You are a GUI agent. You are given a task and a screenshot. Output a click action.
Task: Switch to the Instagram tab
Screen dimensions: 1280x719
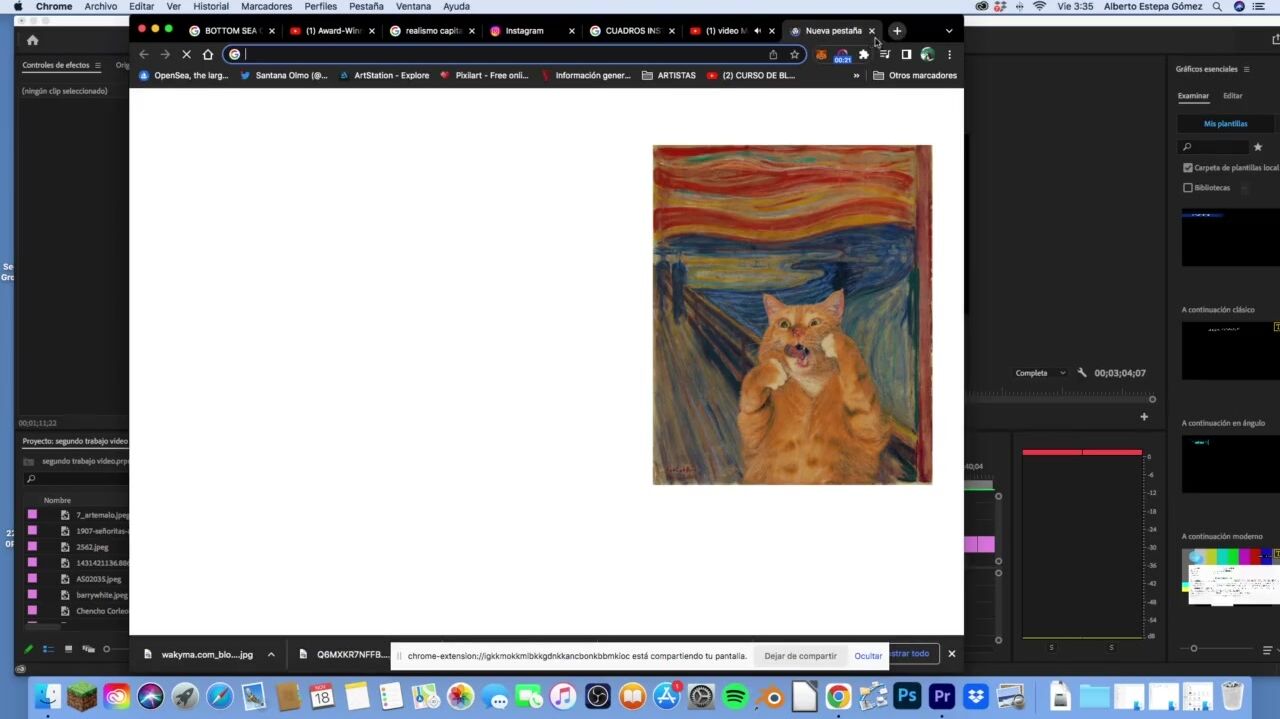525,31
